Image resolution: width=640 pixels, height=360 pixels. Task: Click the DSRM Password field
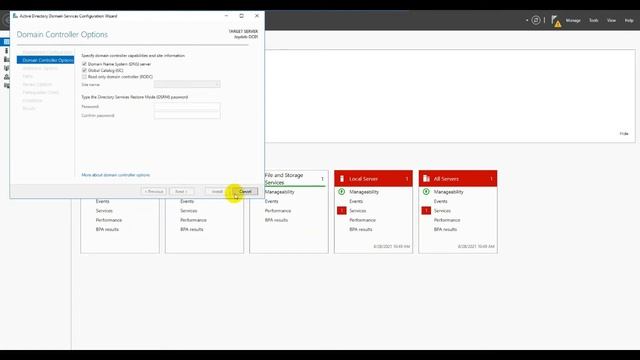click(x=187, y=107)
